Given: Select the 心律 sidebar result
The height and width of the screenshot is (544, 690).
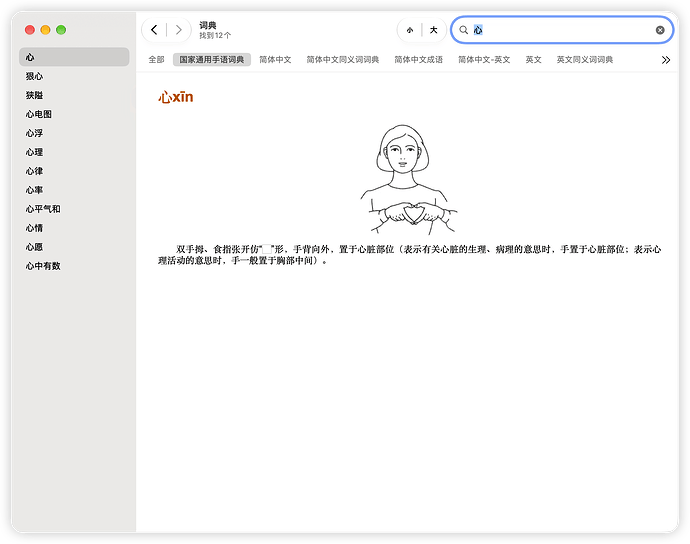Looking at the screenshot, I should (74, 171).
